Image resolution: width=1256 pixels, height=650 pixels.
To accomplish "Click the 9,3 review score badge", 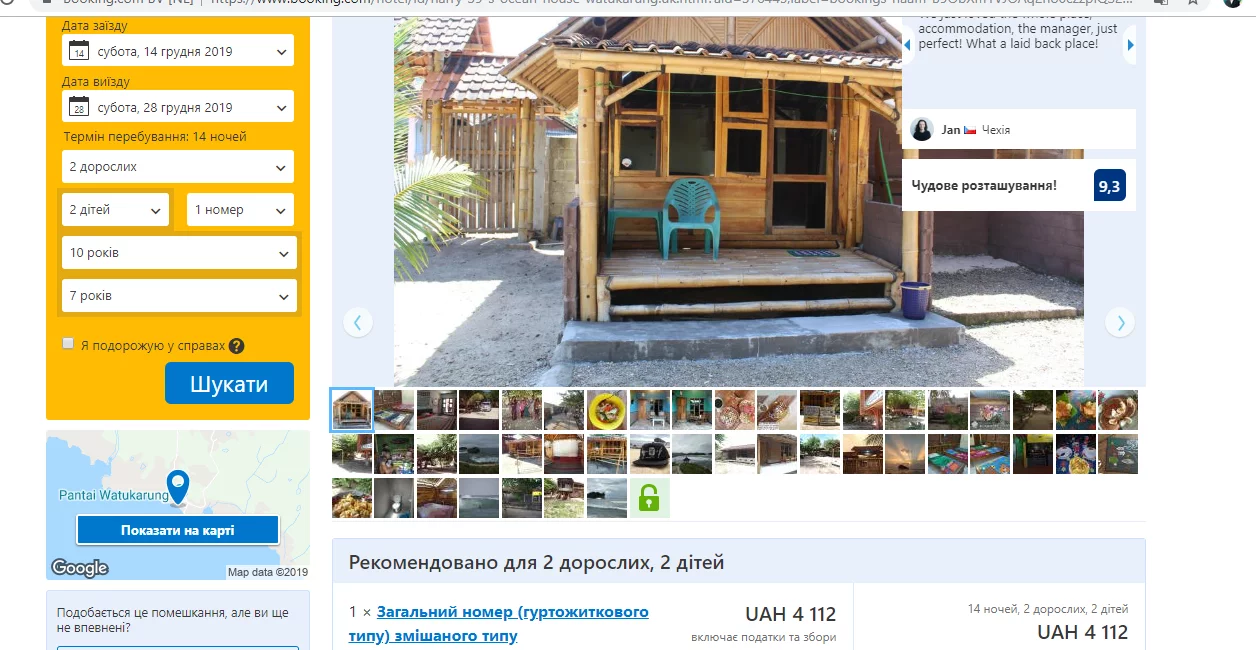I will coord(1110,186).
